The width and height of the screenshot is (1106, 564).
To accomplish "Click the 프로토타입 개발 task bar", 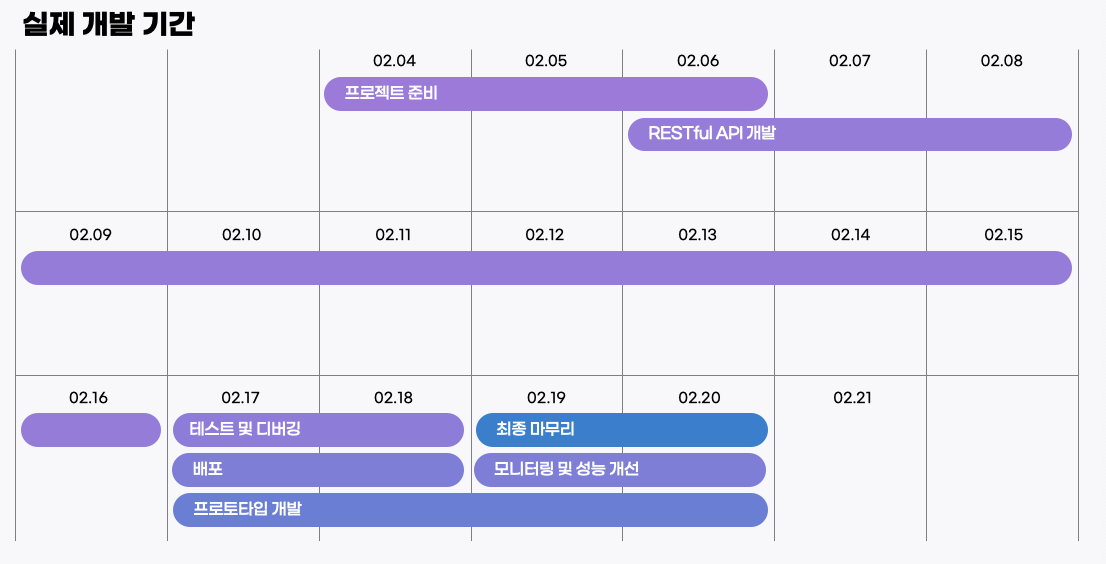I will pyautogui.click(x=470, y=510).
